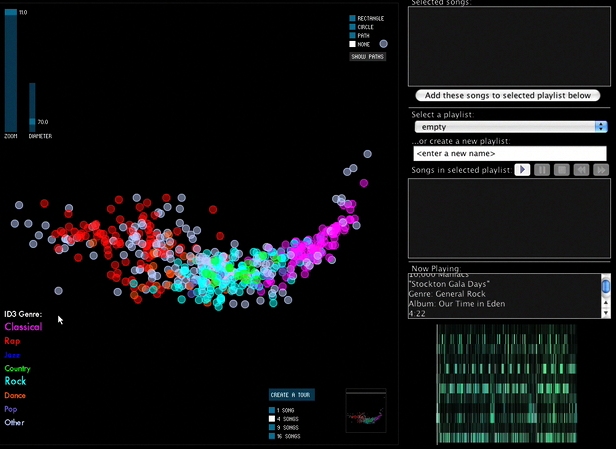
Task: Click the "Stockton Gala Days" song title
Action: click(x=449, y=284)
